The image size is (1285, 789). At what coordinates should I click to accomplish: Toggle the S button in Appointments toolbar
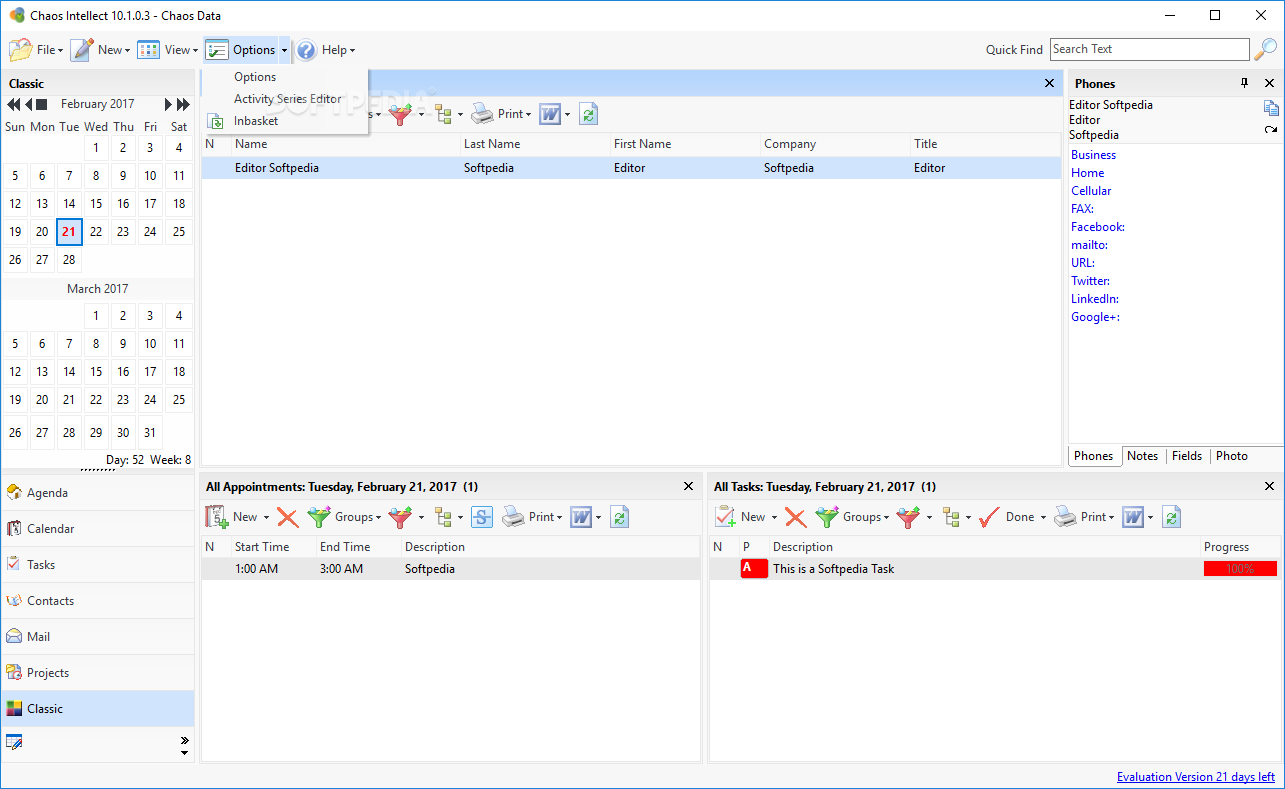pyautogui.click(x=482, y=517)
